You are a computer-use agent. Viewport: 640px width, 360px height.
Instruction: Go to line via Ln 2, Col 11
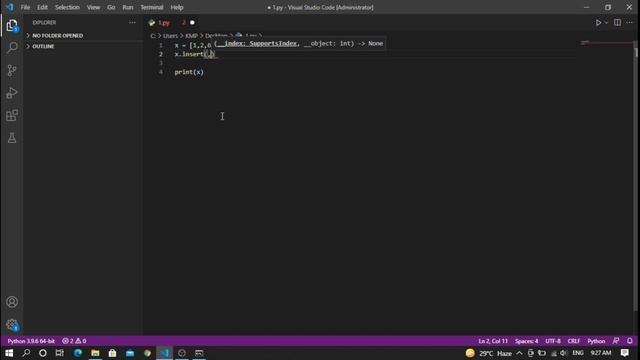tap(493, 341)
